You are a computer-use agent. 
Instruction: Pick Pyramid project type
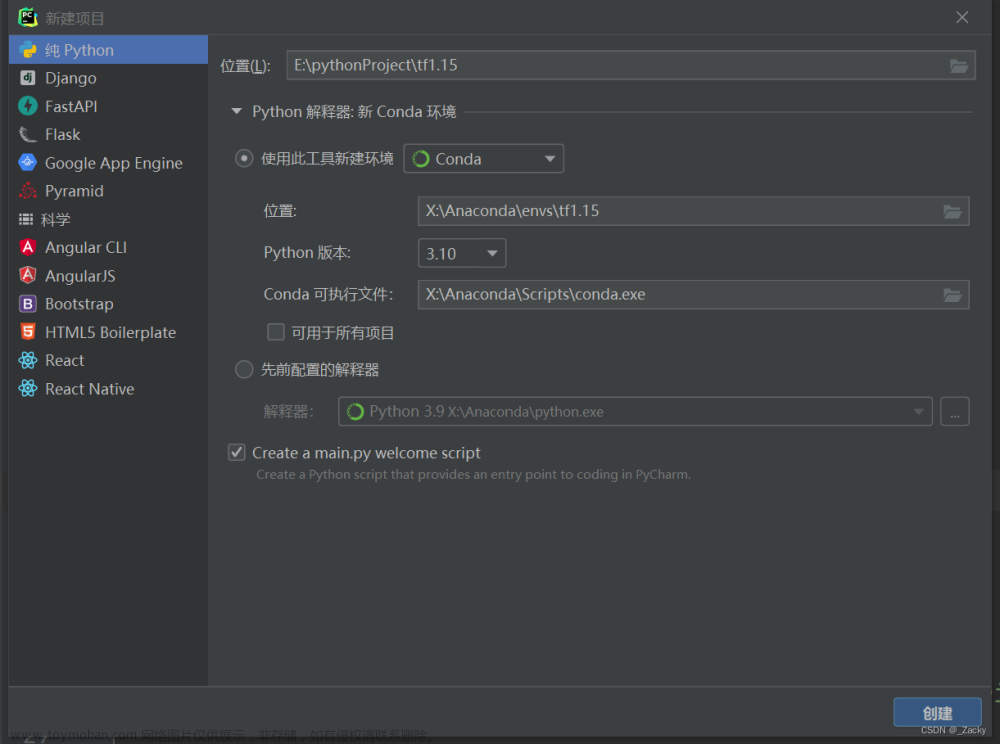pos(108,191)
